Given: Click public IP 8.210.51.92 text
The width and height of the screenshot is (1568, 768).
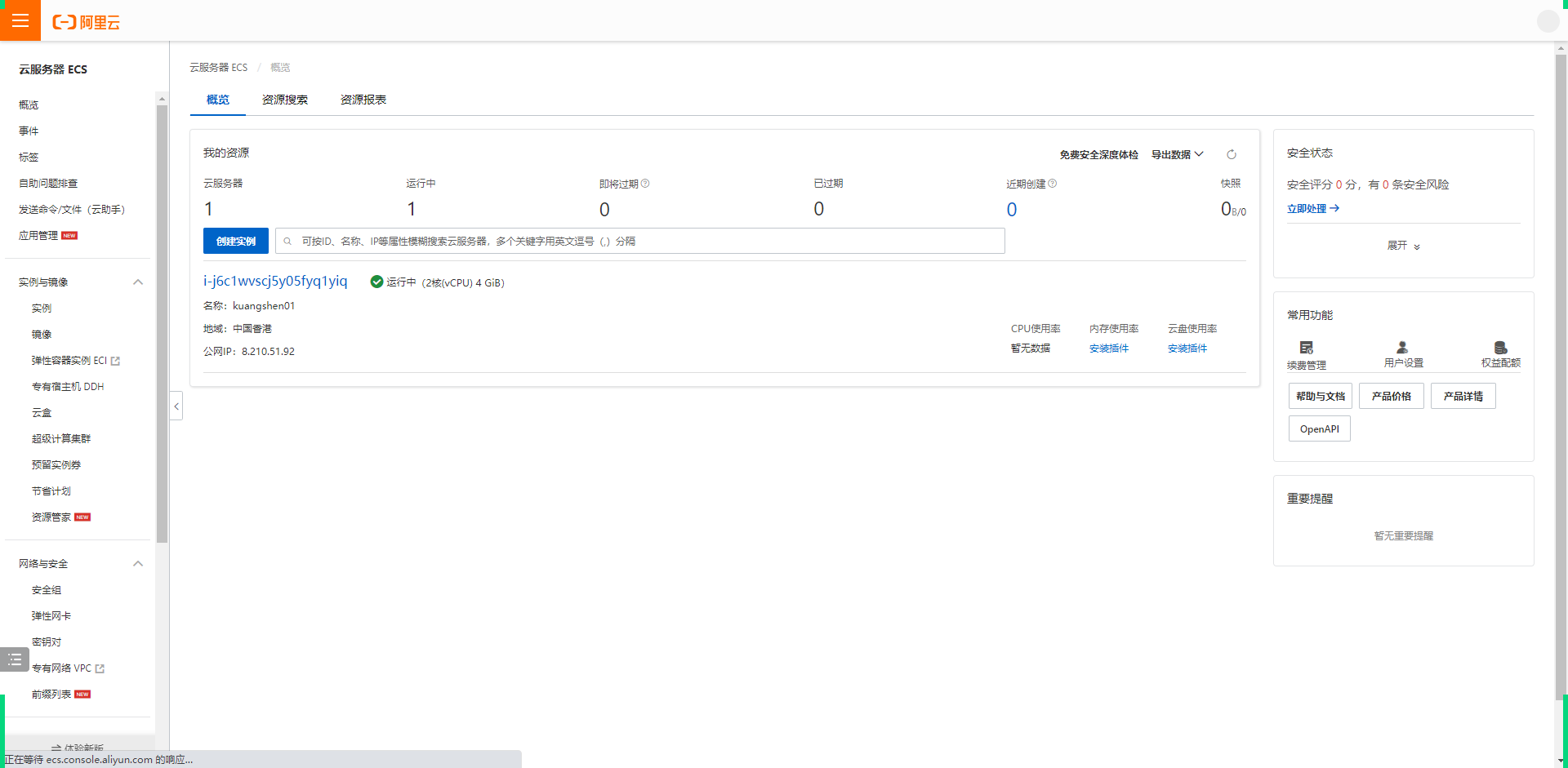Looking at the screenshot, I should 268,351.
